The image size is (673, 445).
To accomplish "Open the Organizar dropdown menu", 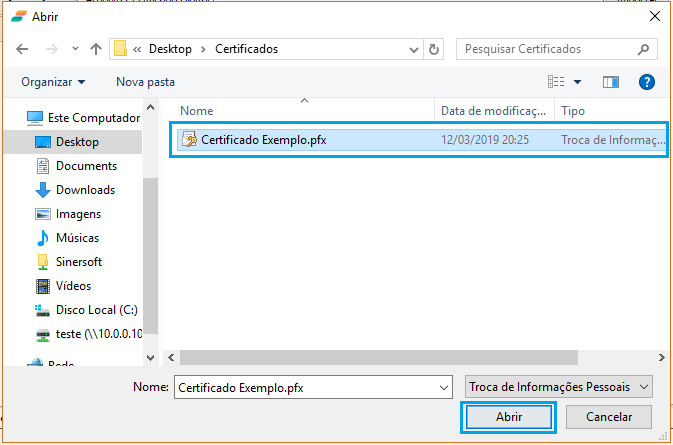I will coord(53,81).
